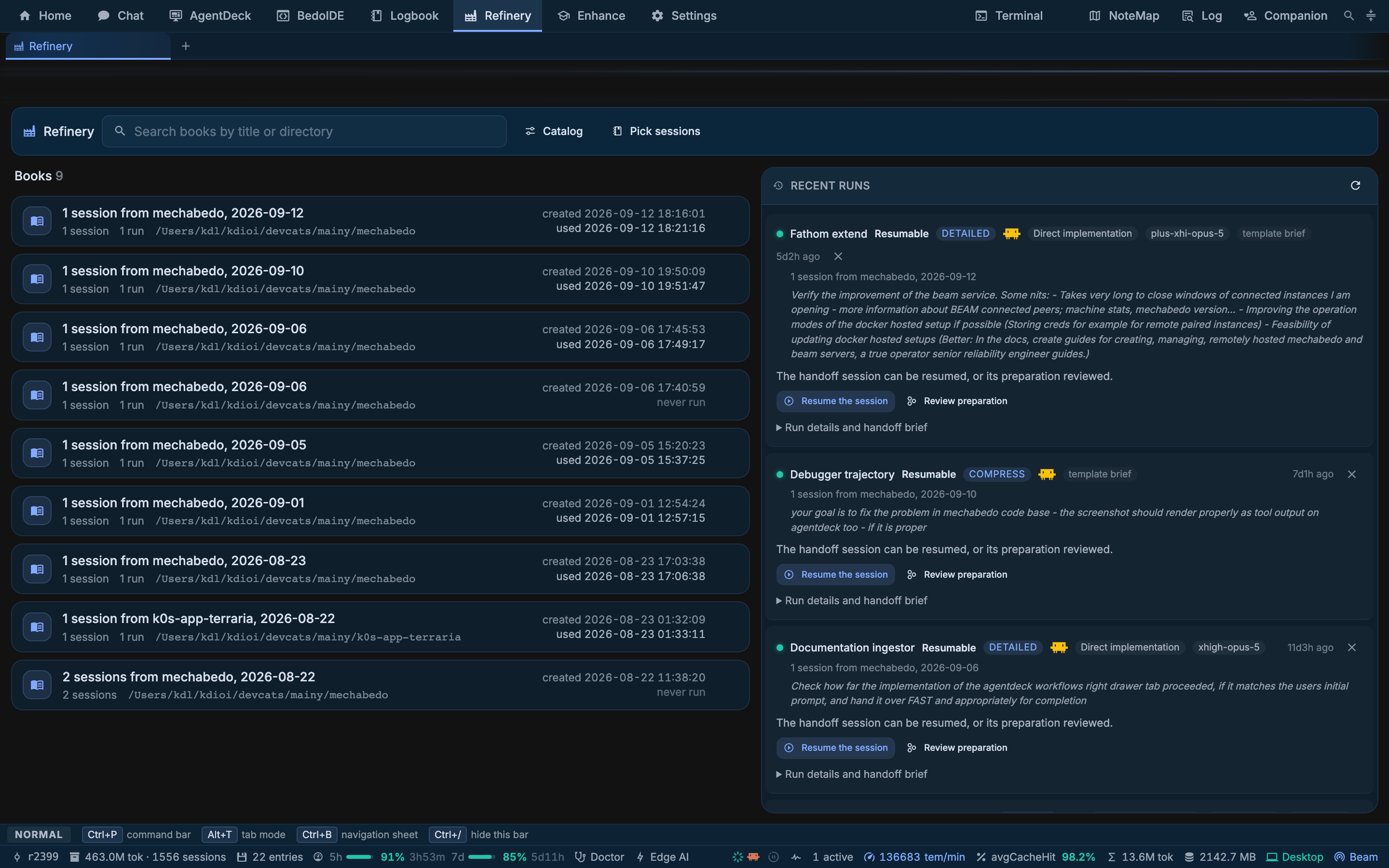Viewport: 1389px width, 868px height.
Task: Click the robot icon beside Fathom extend DETAILED
Action: click(1011, 234)
